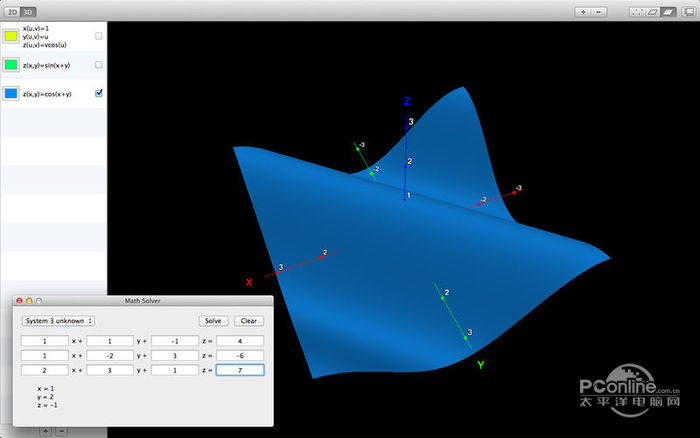This screenshot has height=438, width=700.
Task: Click the second equation z coefficient field showing 3
Action: click(175, 356)
